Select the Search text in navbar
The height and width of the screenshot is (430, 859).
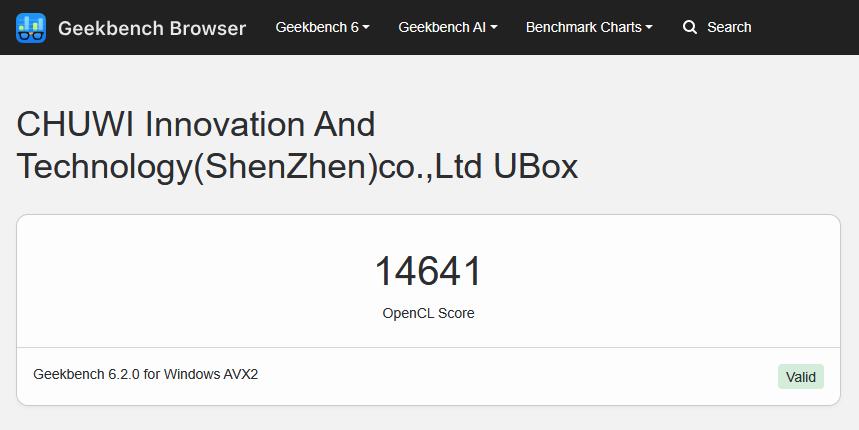pos(729,27)
